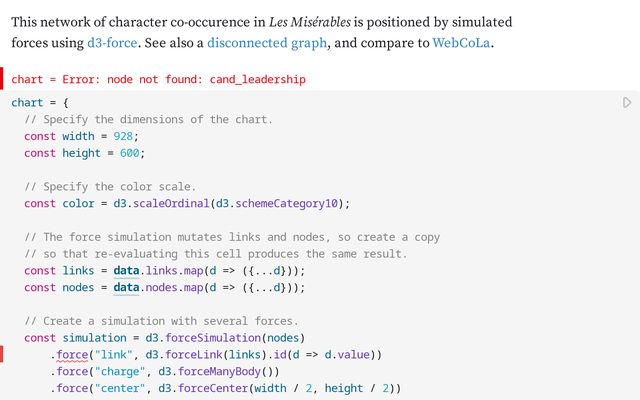
Task: Open the WebCoLa comparison link
Action: tap(461, 43)
